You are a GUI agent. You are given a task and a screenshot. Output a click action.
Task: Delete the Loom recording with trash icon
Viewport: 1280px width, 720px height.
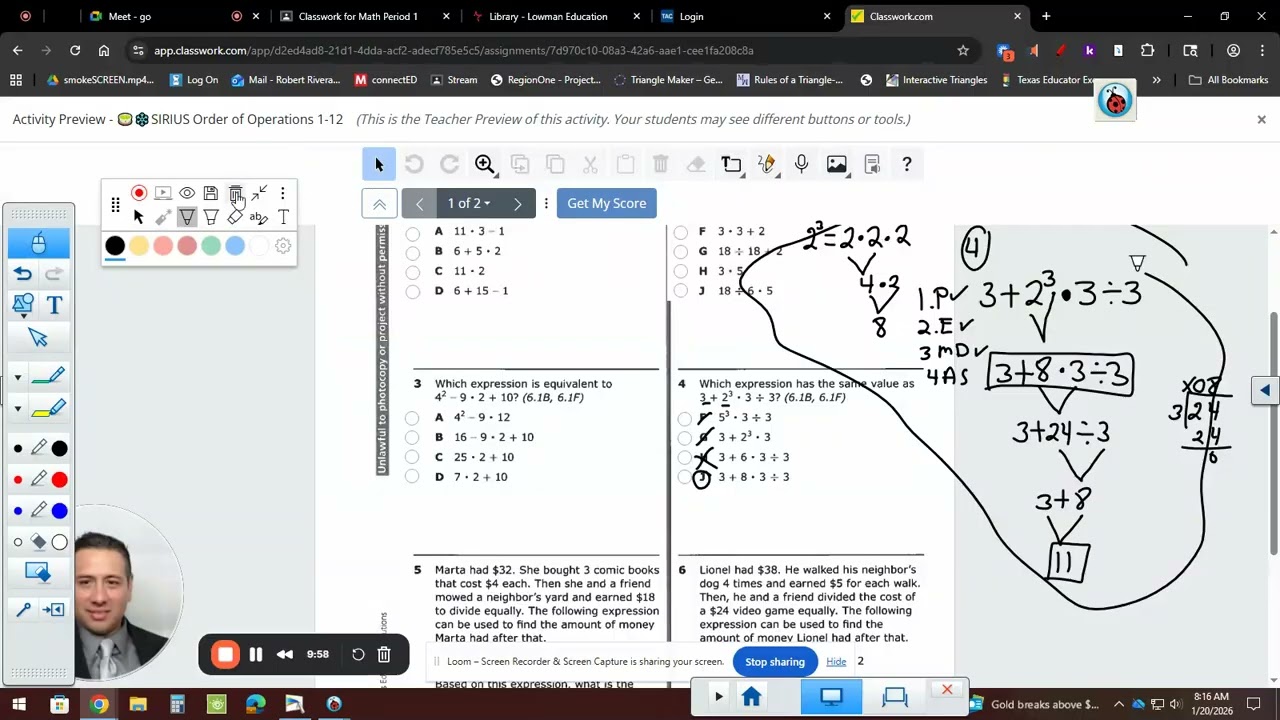pos(384,655)
